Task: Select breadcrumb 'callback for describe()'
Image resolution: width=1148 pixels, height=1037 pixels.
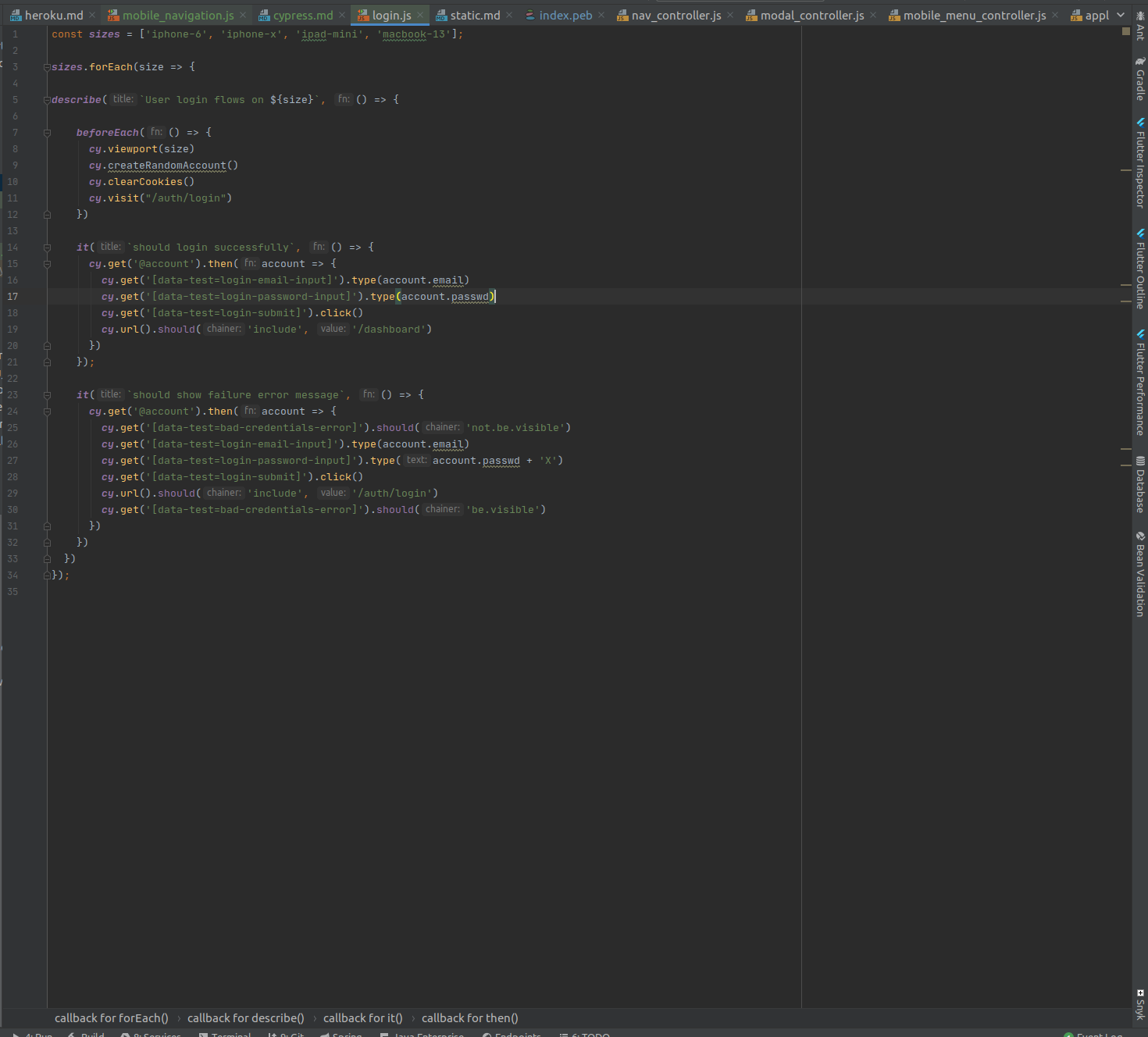Action: click(x=245, y=1018)
